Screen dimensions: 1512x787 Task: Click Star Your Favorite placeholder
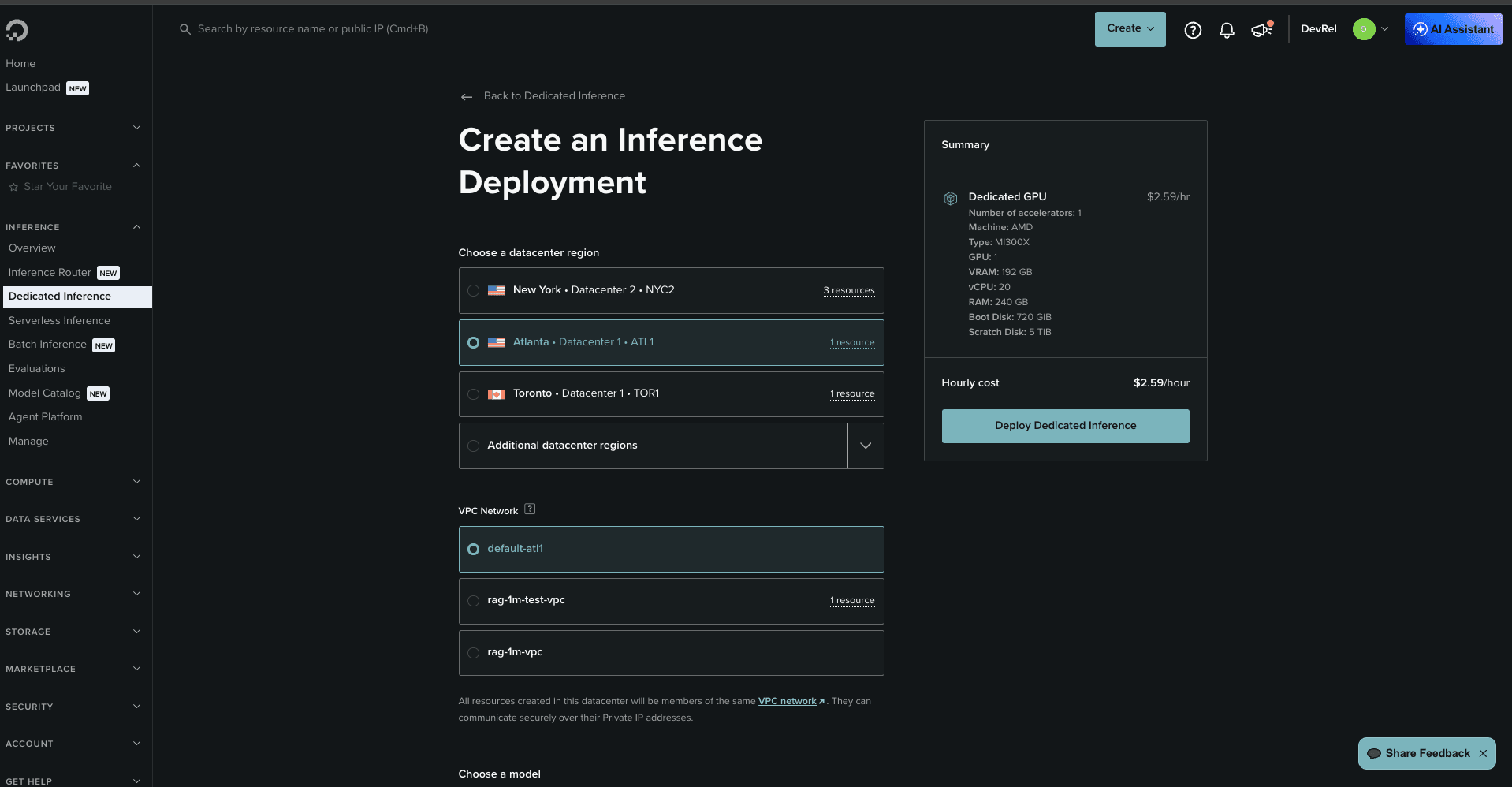pos(68,187)
